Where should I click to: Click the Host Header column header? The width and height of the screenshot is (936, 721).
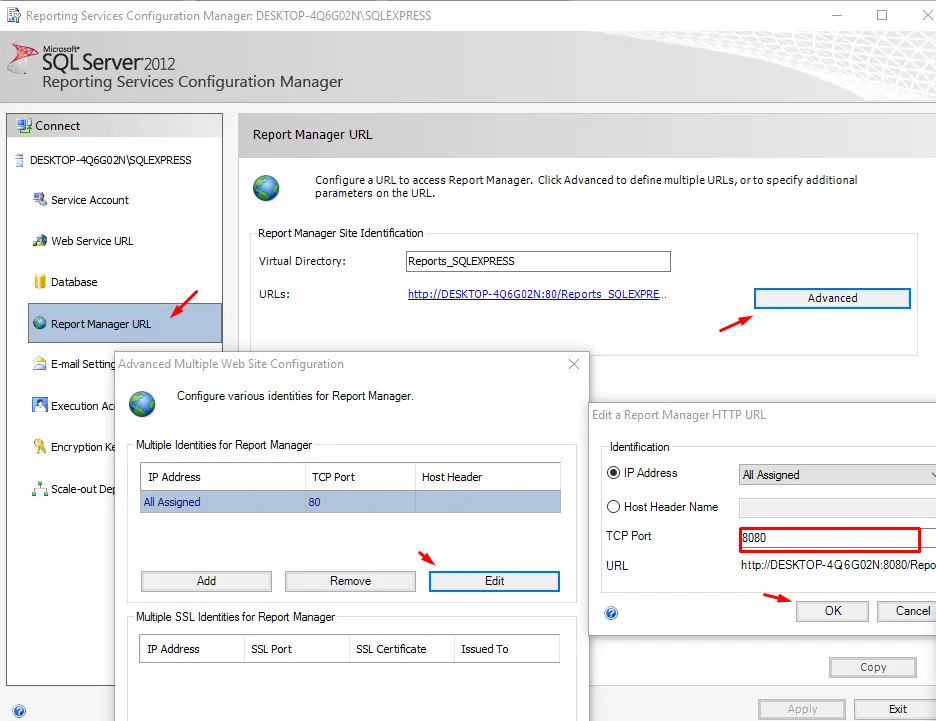pyautogui.click(x=488, y=477)
